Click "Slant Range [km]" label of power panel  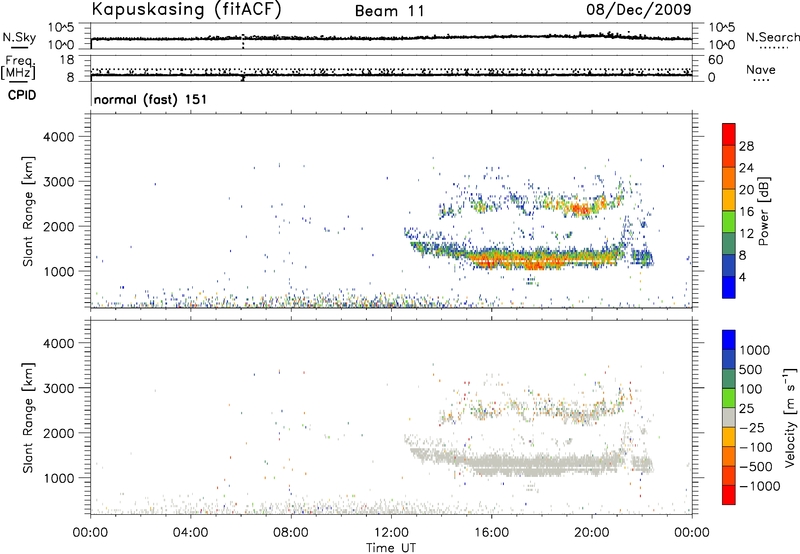(x=28, y=211)
